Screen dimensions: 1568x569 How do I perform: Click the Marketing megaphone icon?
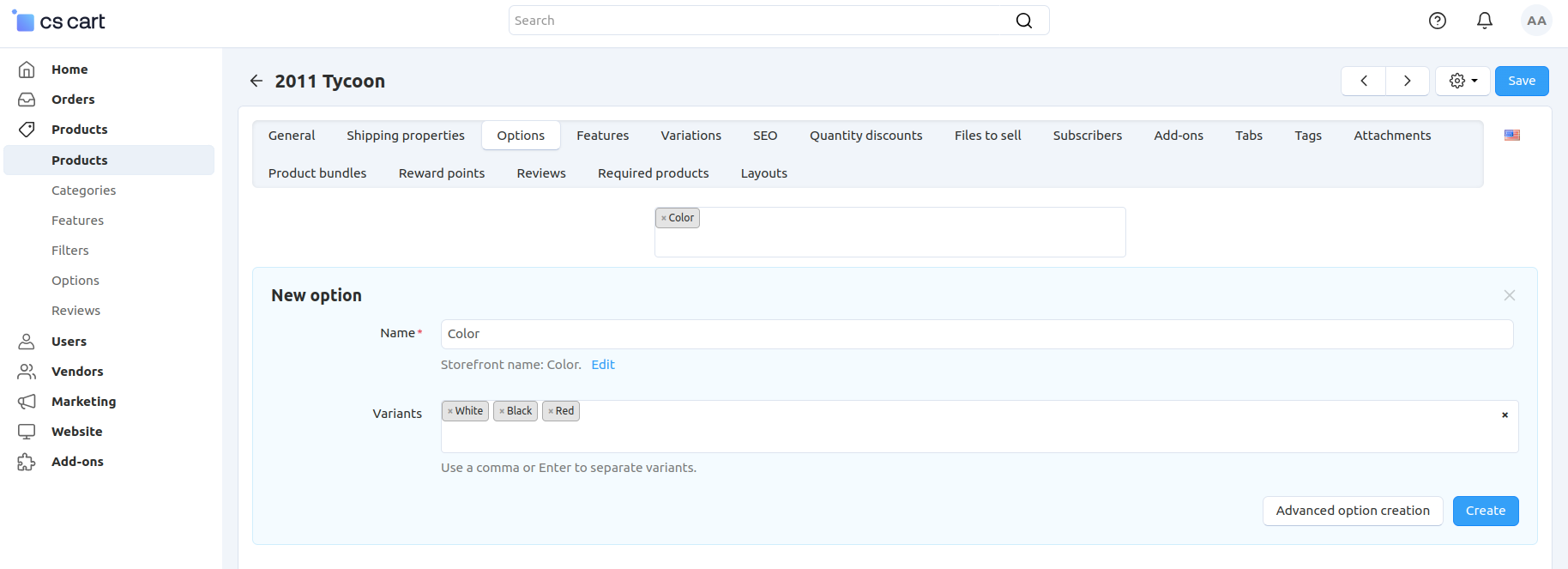tap(27, 402)
